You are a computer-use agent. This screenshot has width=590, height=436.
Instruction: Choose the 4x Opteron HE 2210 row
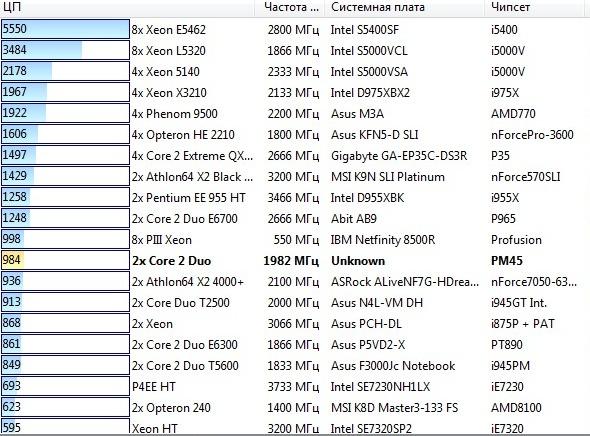(x=295, y=135)
